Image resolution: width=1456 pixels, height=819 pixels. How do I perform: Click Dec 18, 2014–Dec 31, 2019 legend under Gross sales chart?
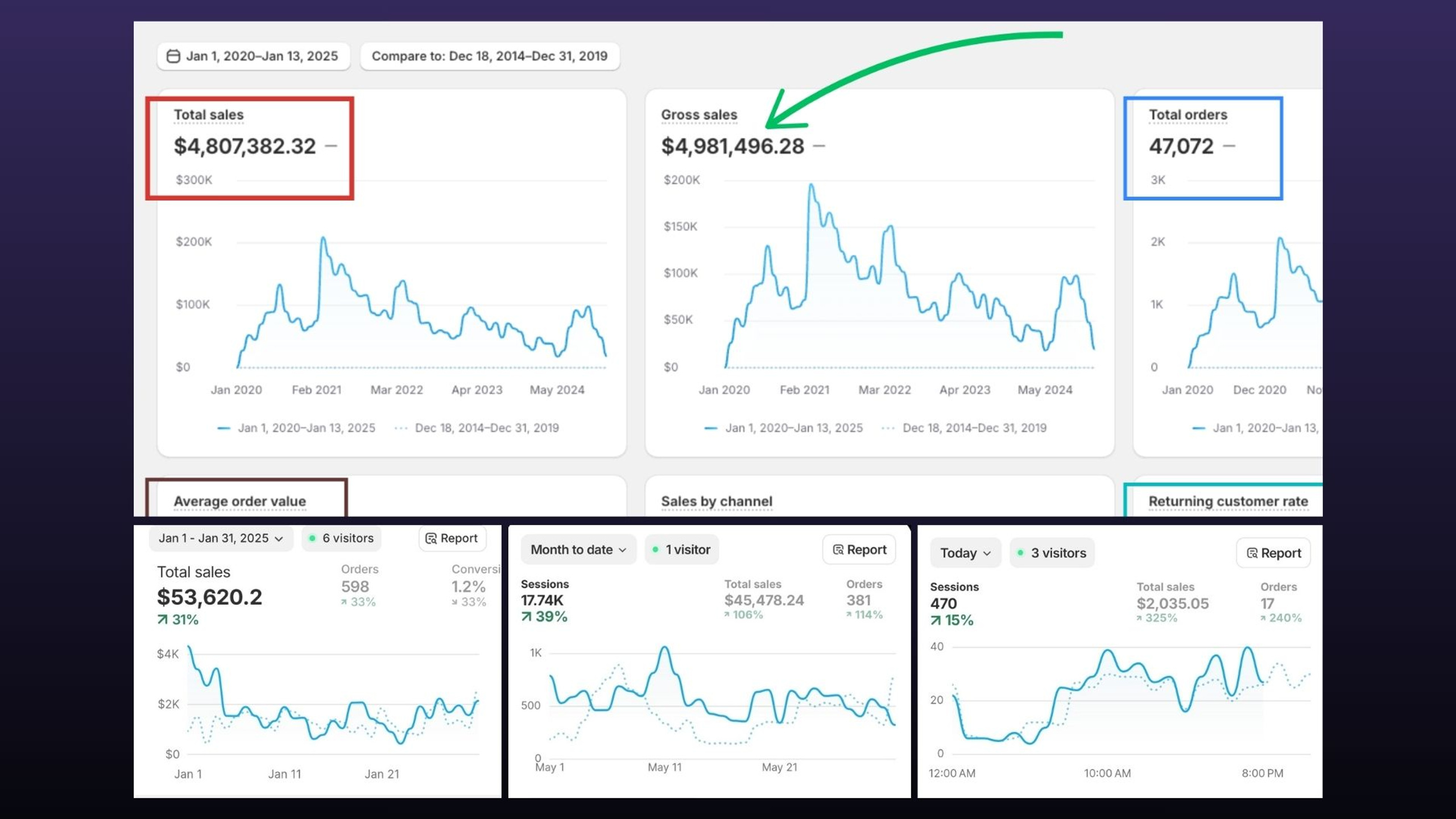click(x=964, y=428)
